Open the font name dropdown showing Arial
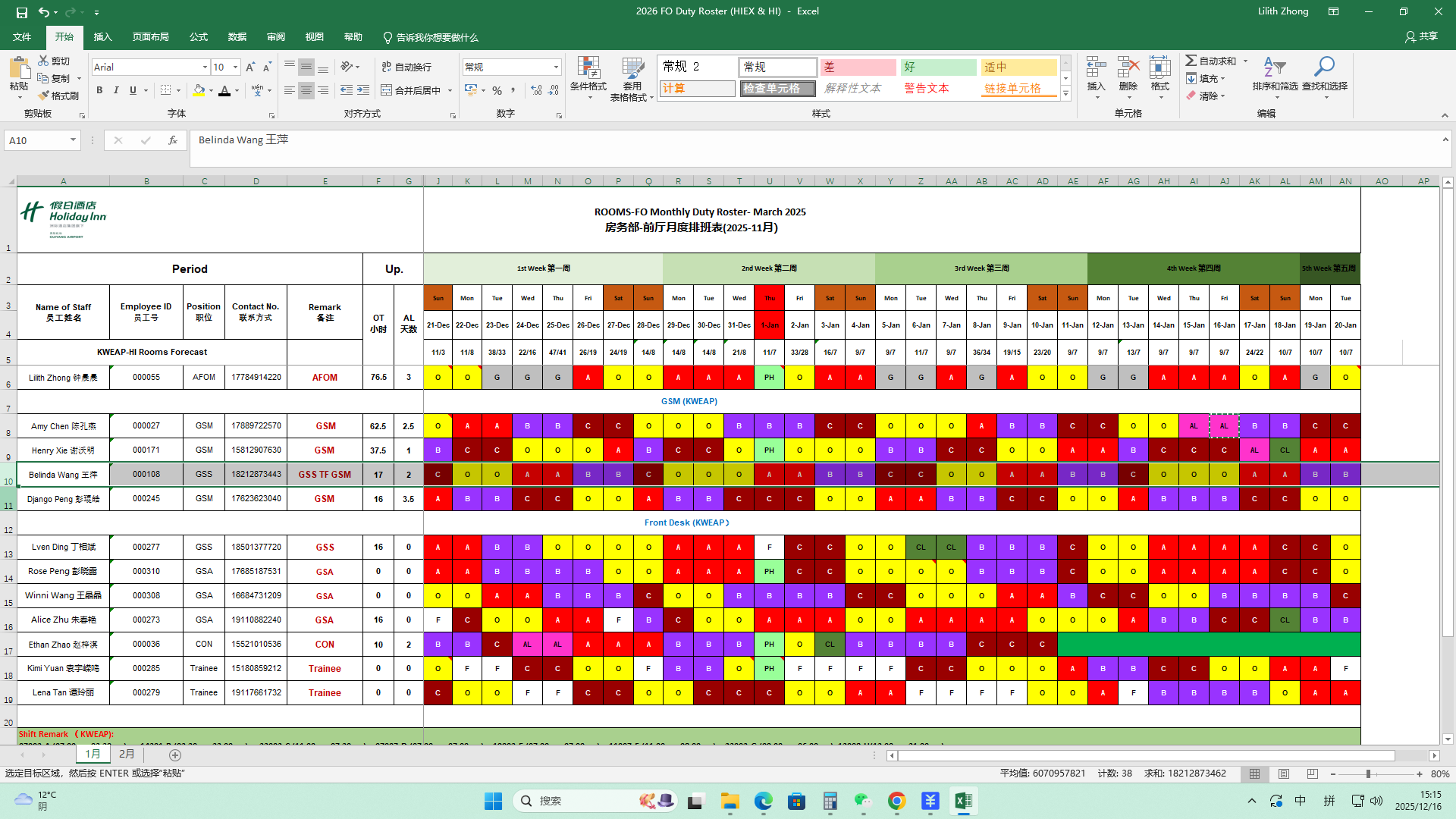 (205, 67)
